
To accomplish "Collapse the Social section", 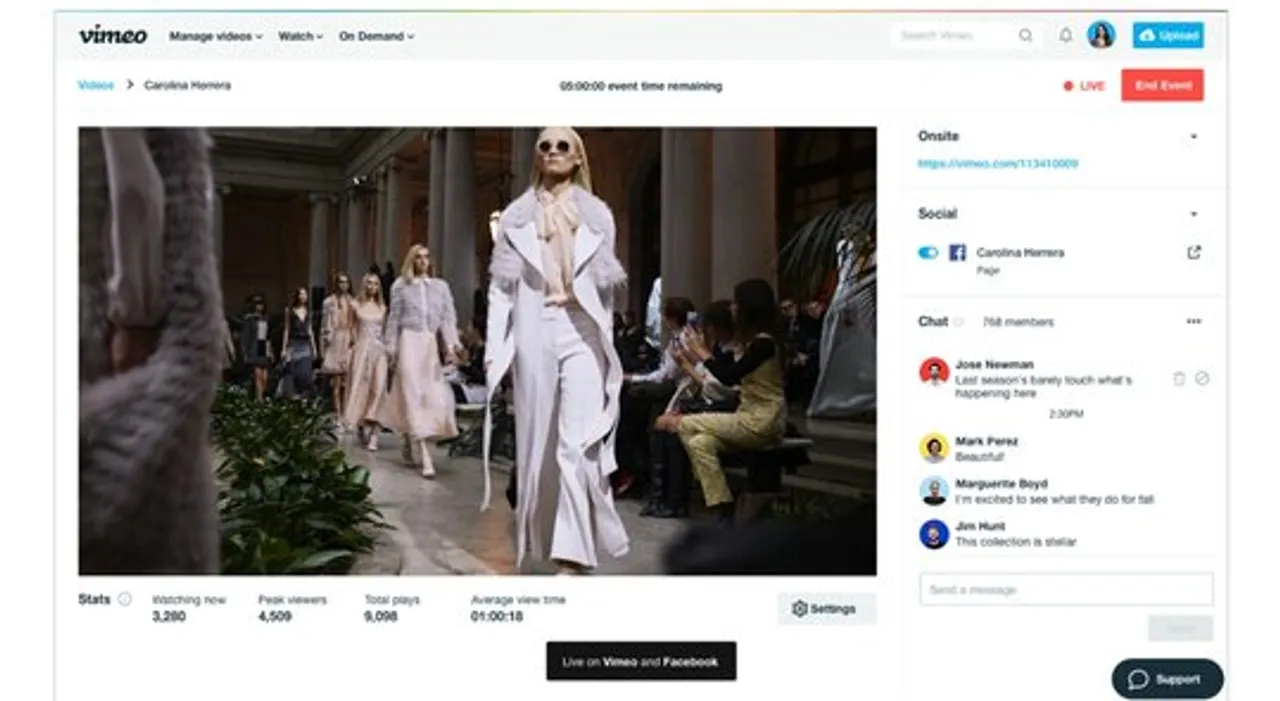I will pos(1193,214).
